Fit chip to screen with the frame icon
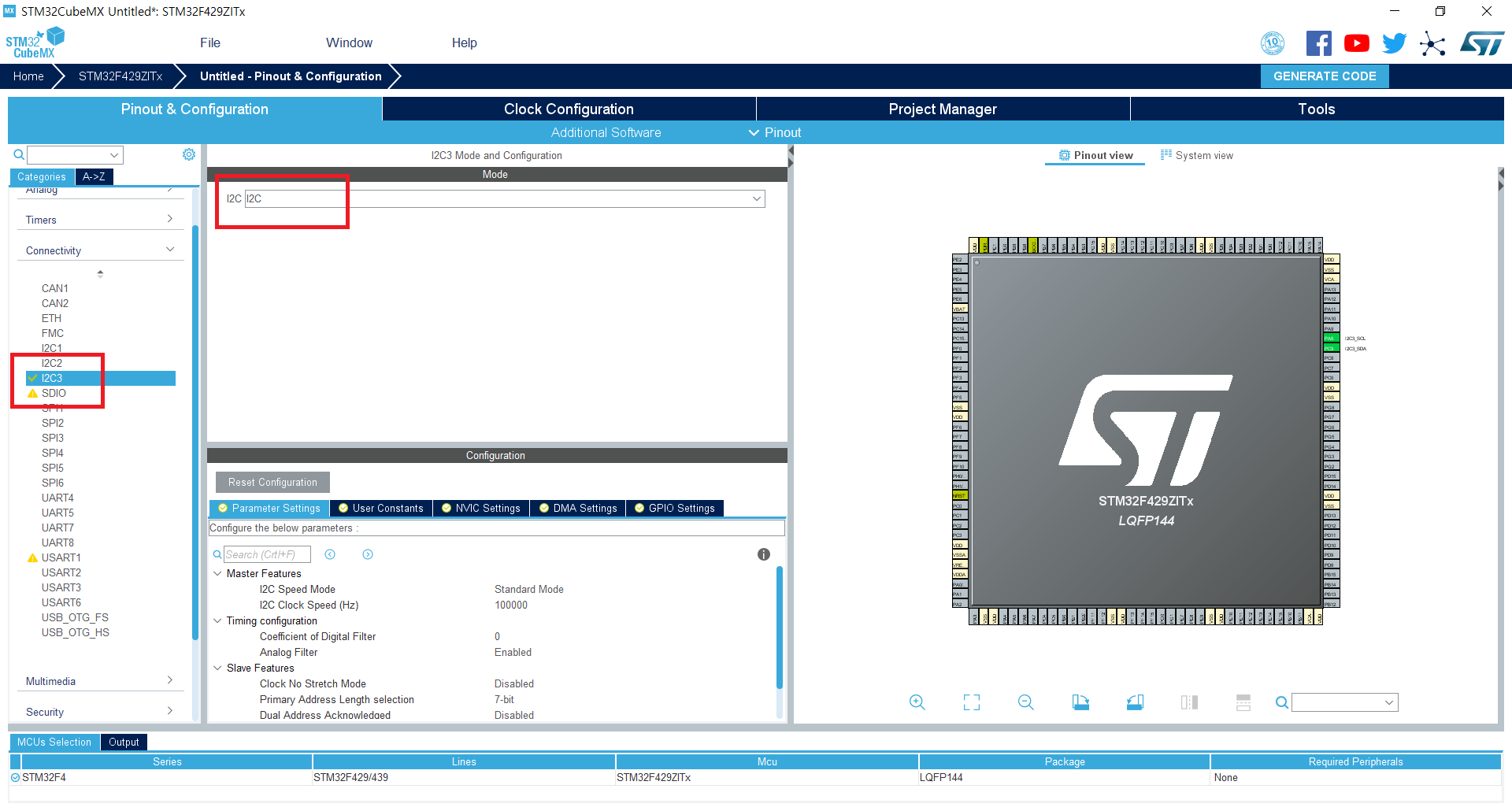The image size is (1512, 811). pos(972,702)
